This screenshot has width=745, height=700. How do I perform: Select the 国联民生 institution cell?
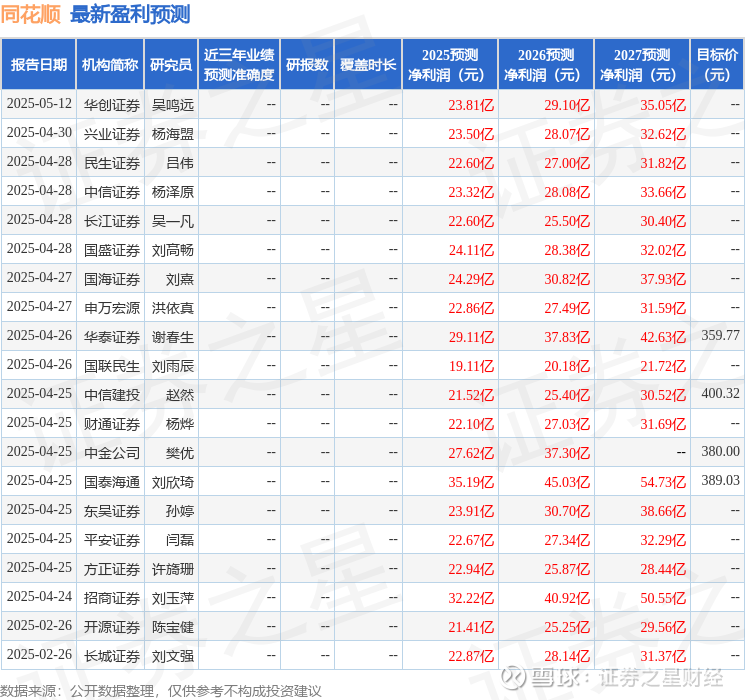112,366
